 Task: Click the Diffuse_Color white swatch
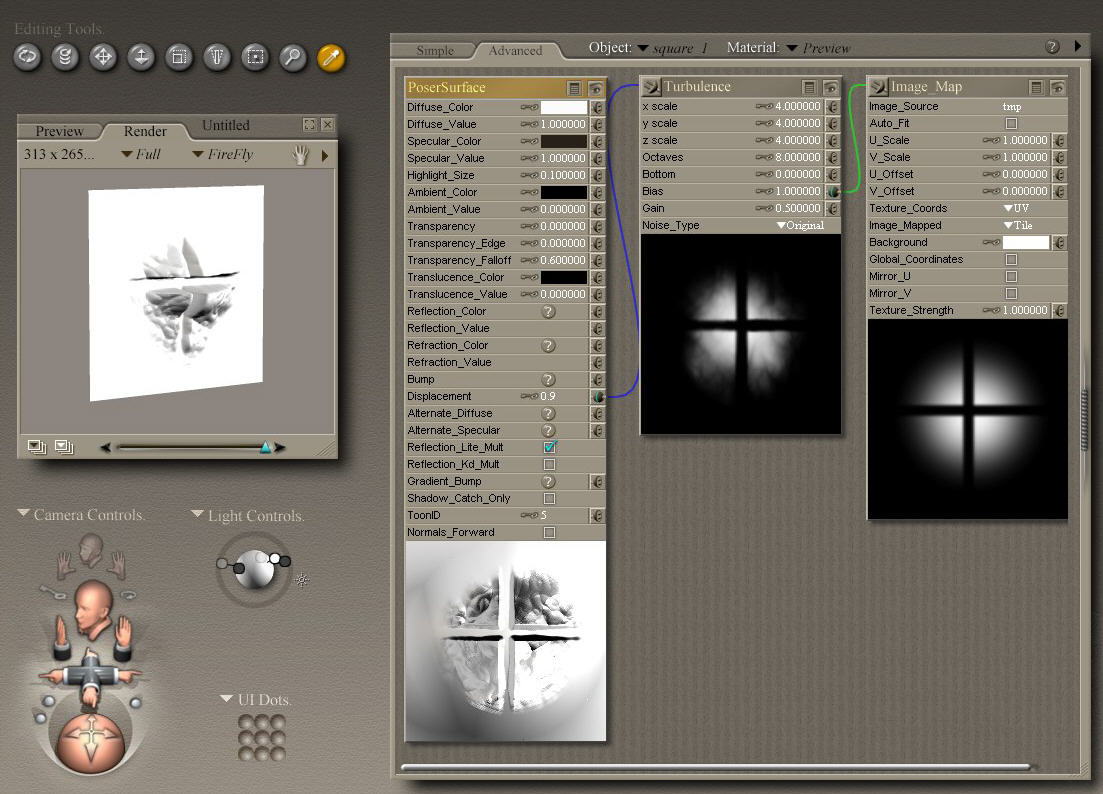point(564,107)
